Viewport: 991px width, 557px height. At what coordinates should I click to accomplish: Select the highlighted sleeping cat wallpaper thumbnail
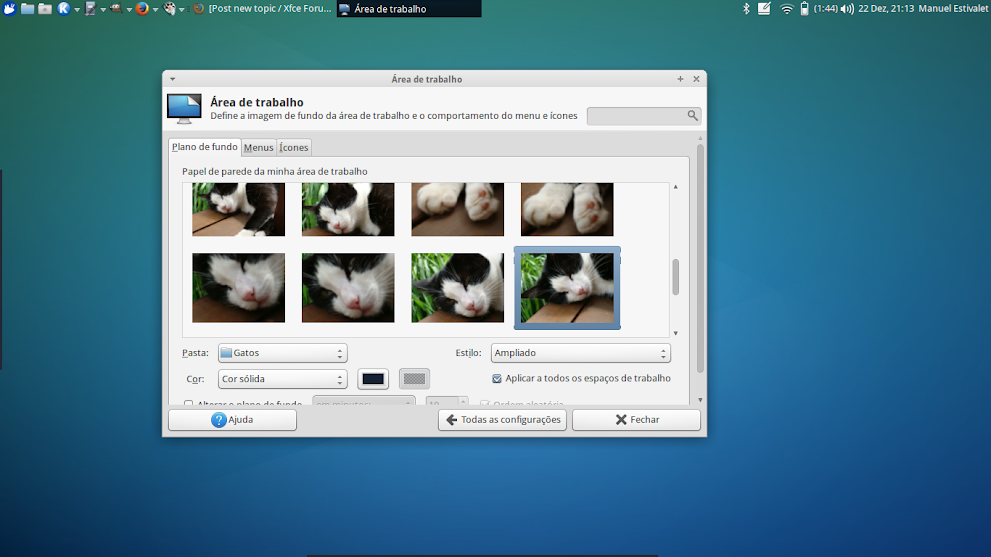point(567,288)
